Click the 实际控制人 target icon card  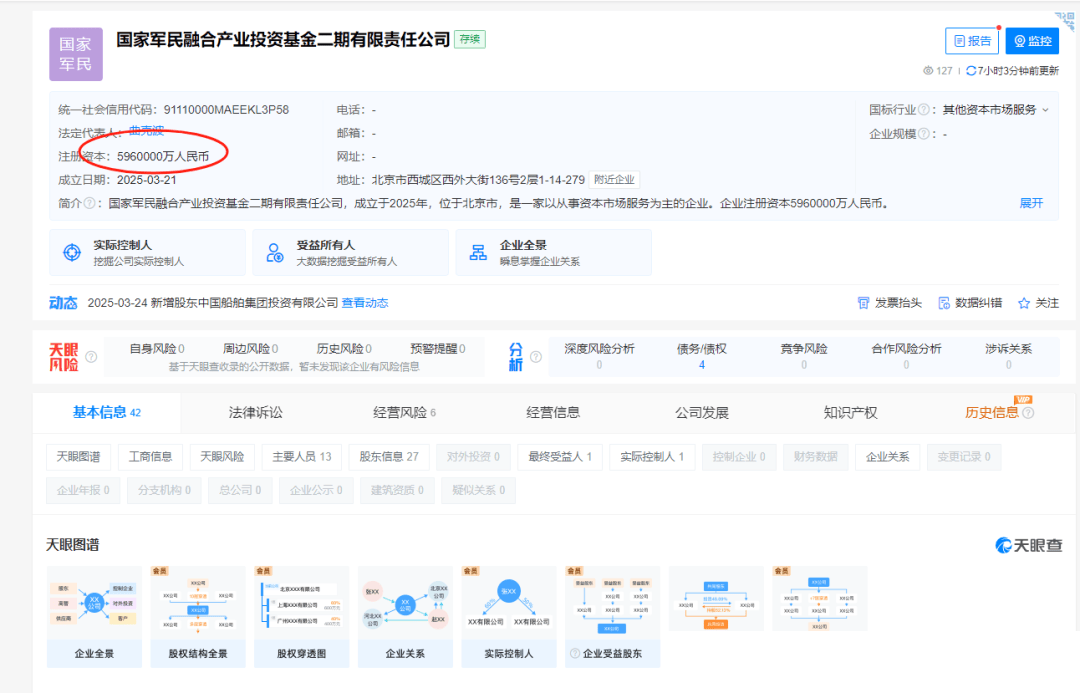tap(147, 253)
